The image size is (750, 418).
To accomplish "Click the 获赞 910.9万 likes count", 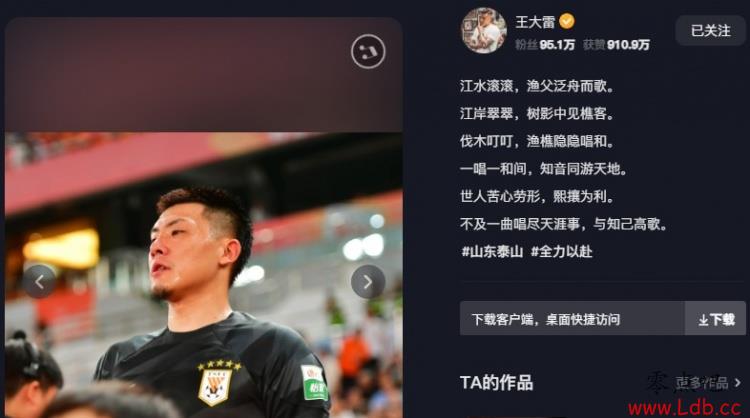I will (616, 45).
